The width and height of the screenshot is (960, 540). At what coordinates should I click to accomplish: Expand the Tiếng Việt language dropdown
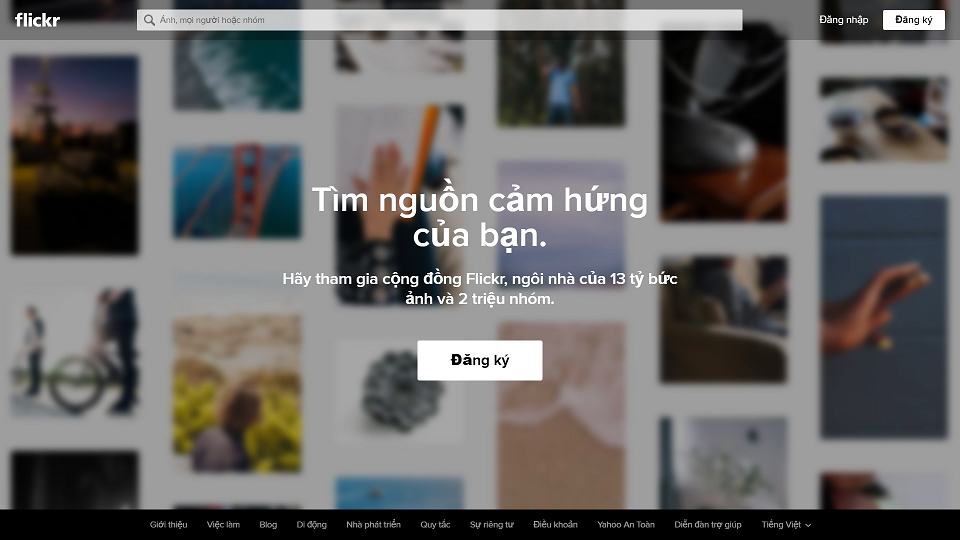786,525
